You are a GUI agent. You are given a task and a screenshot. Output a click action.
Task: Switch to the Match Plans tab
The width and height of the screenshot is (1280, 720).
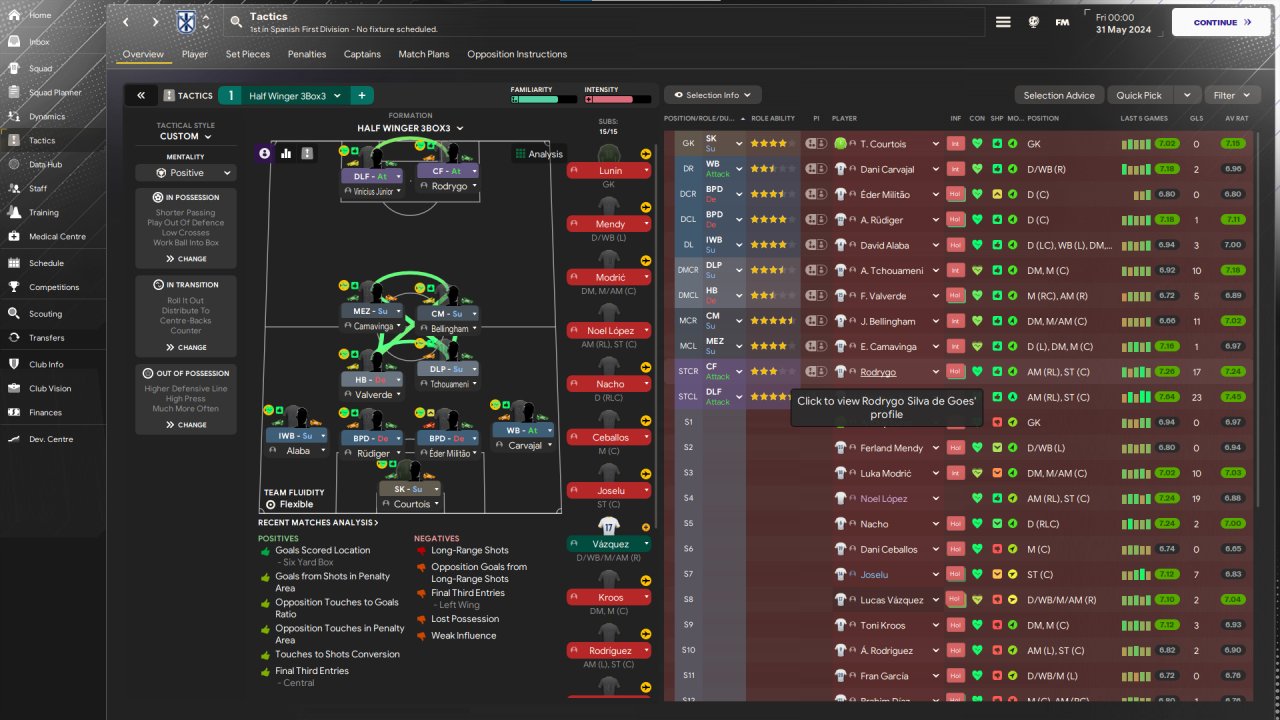click(x=424, y=54)
